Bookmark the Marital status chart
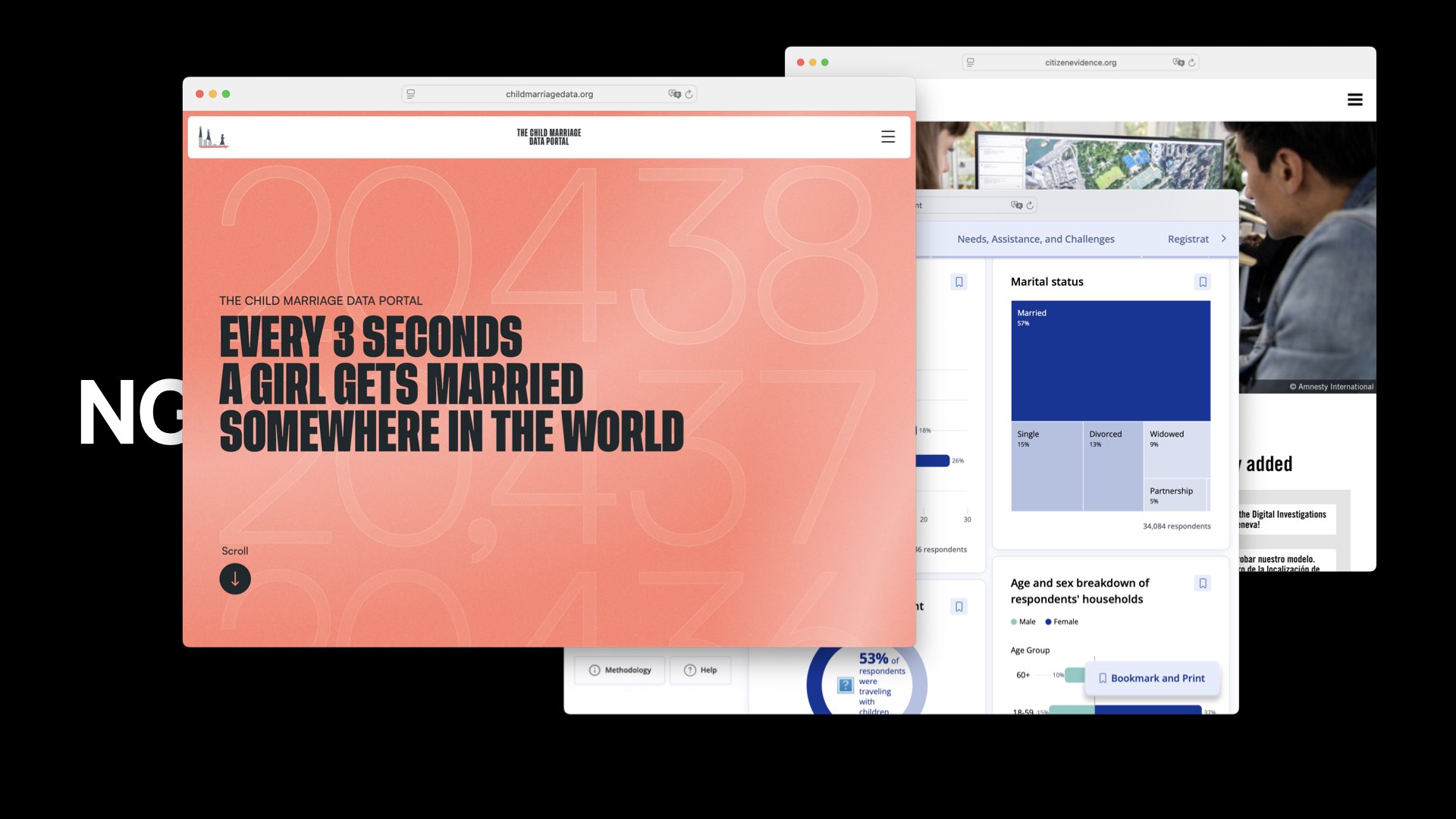Viewport: 1456px width, 819px height. pos(1202,282)
